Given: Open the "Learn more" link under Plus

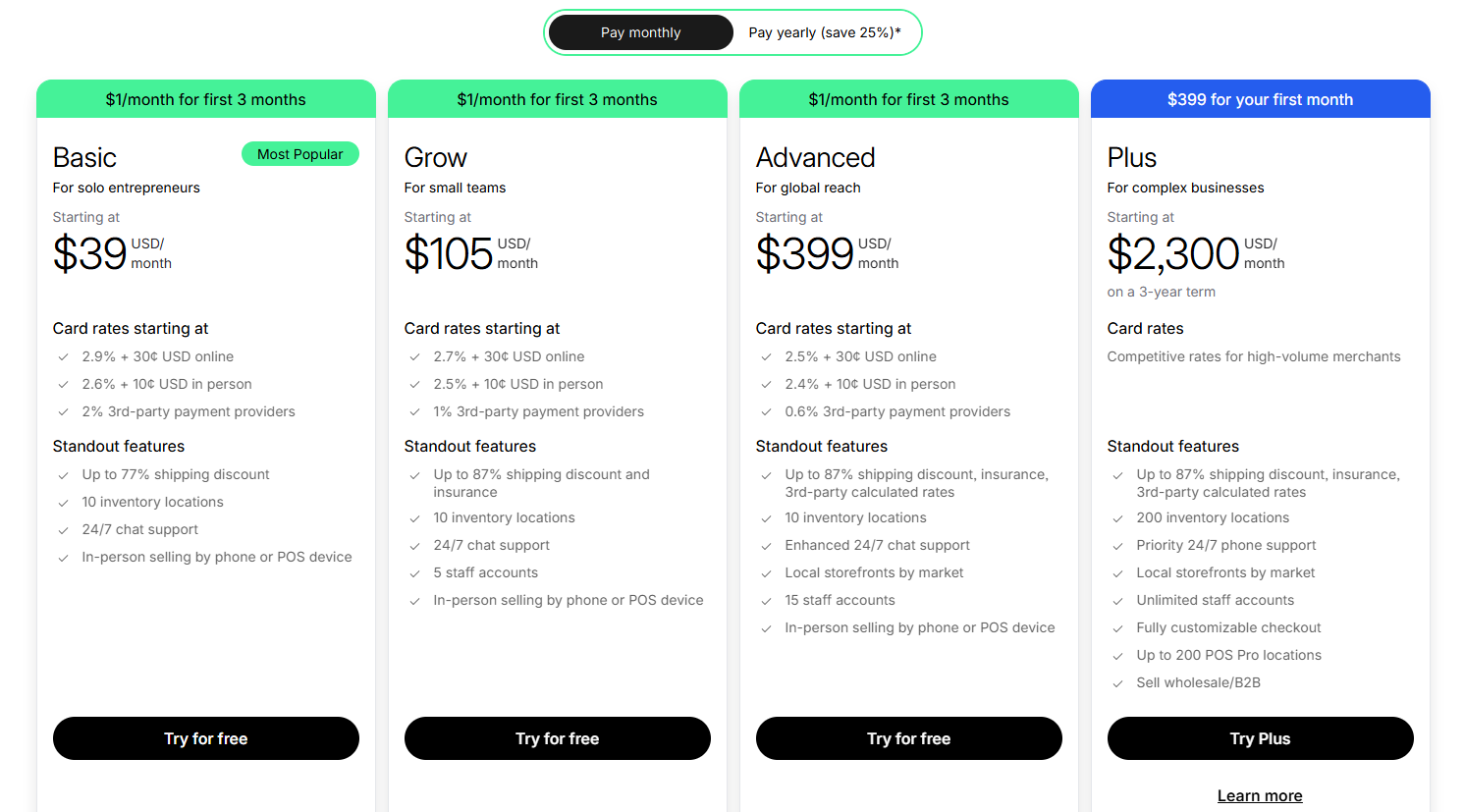Looking at the screenshot, I should coord(1260,795).
